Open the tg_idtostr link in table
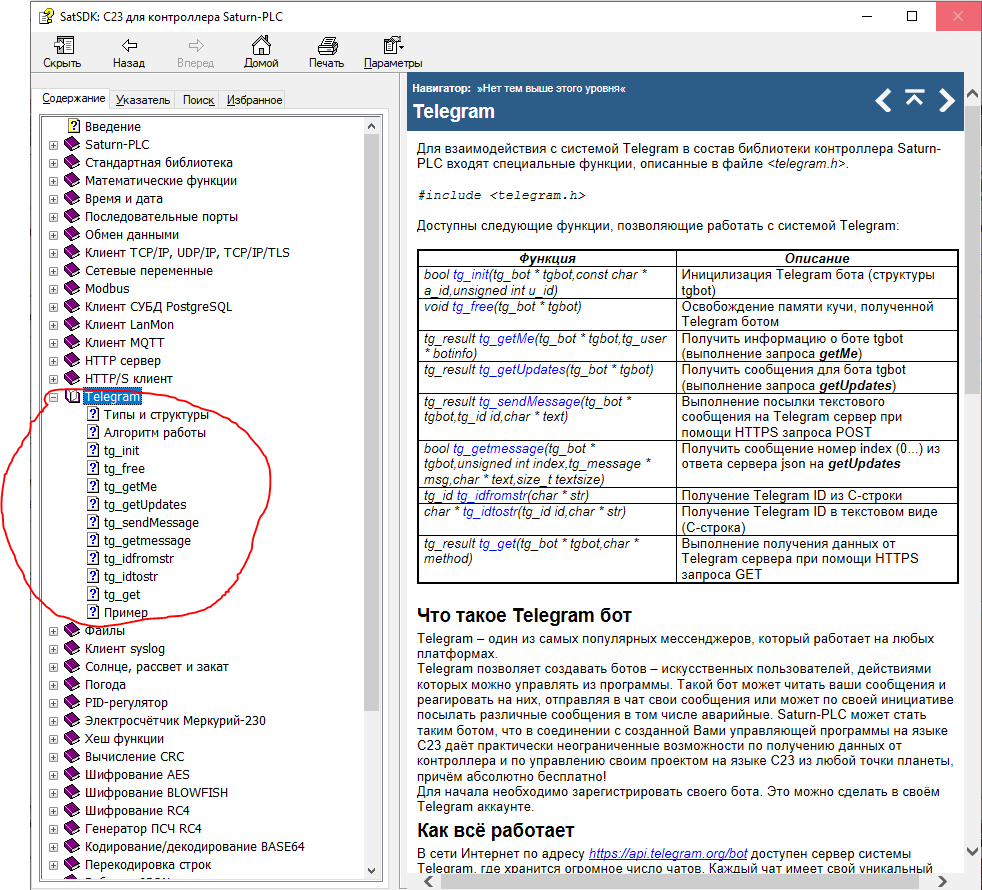 pyautogui.click(x=490, y=512)
